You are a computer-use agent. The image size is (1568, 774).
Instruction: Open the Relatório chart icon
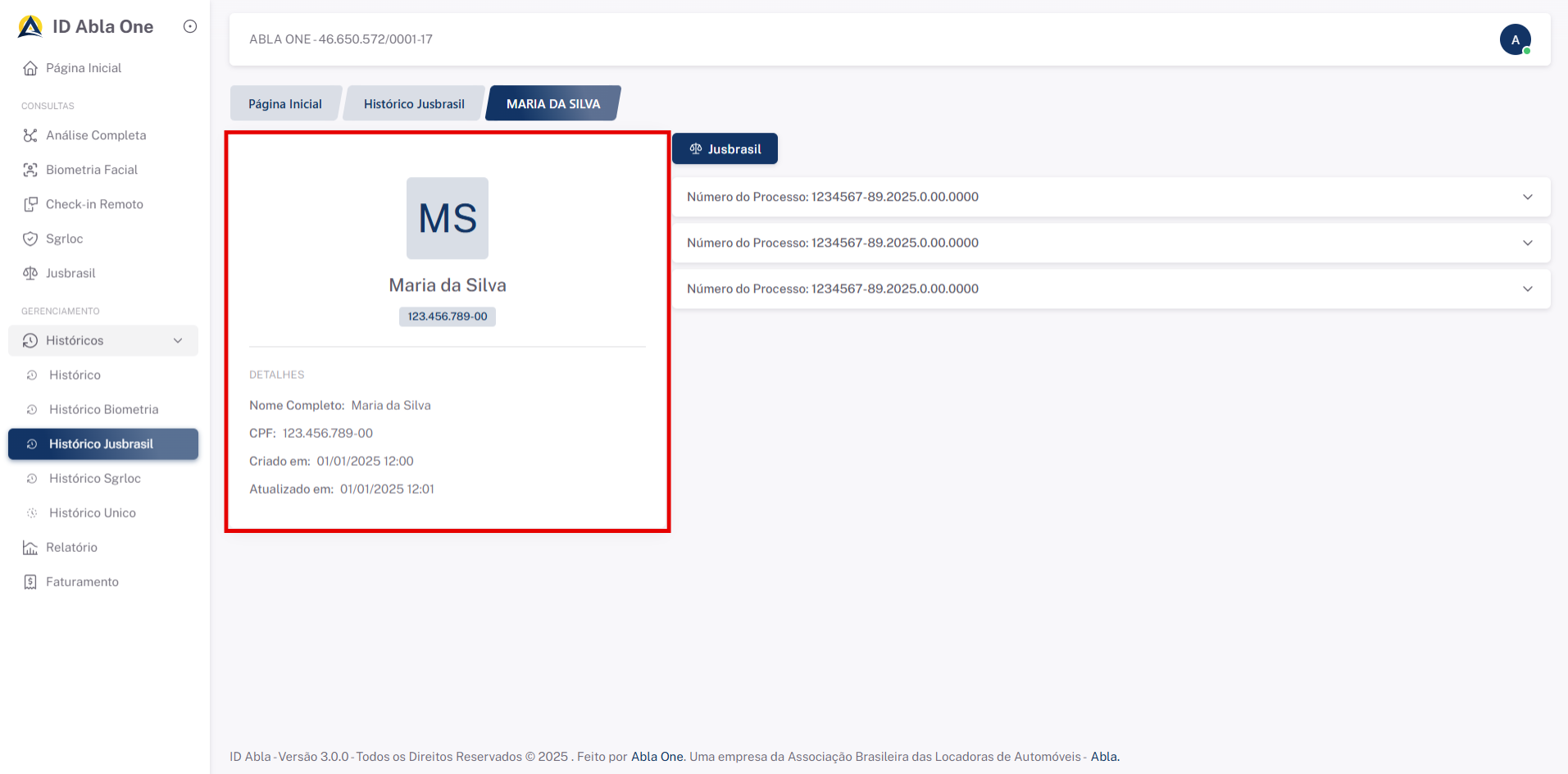click(30, 547)
